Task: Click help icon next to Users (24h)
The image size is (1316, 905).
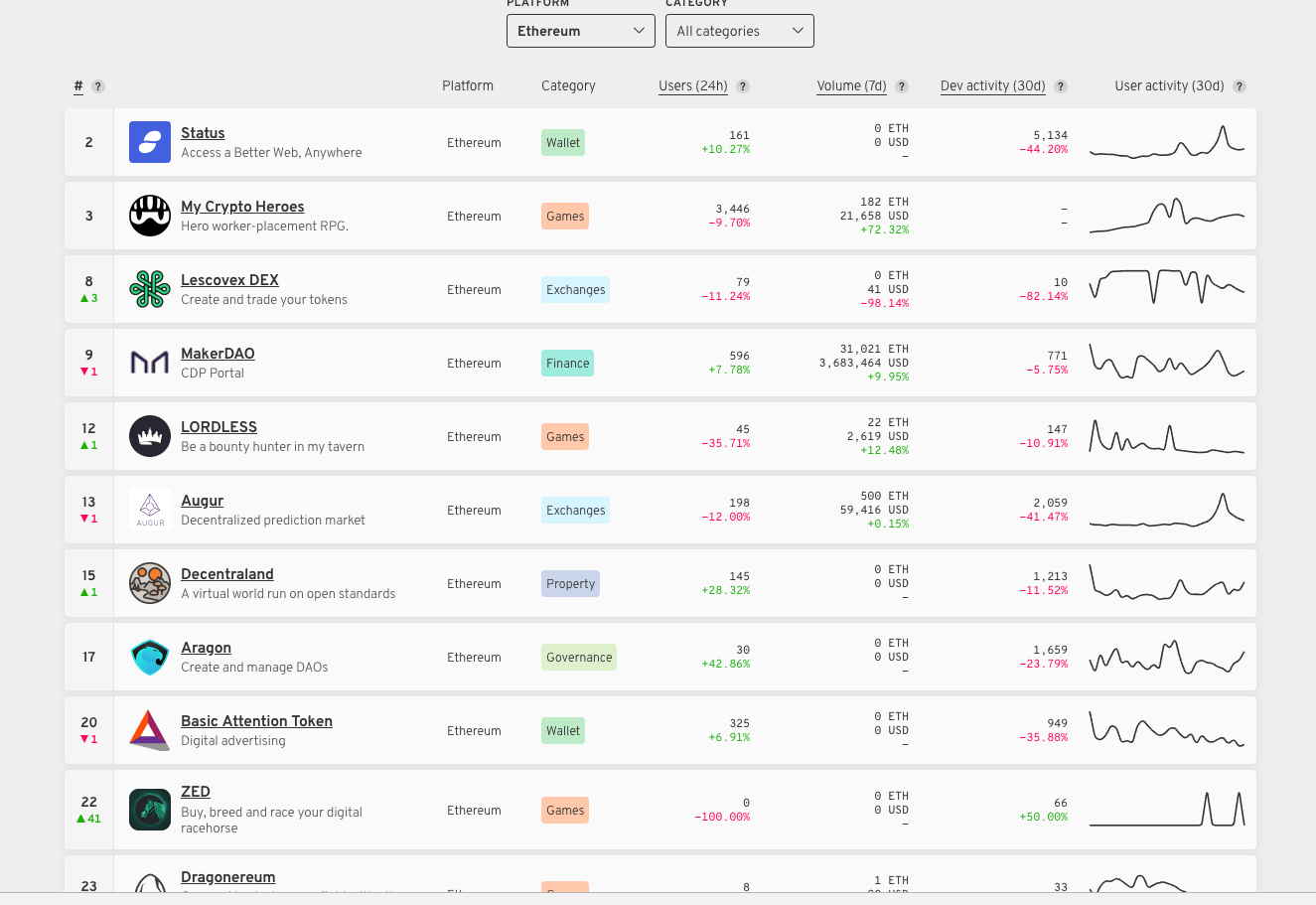Action: pyautogui.click(x=743, y=86)
